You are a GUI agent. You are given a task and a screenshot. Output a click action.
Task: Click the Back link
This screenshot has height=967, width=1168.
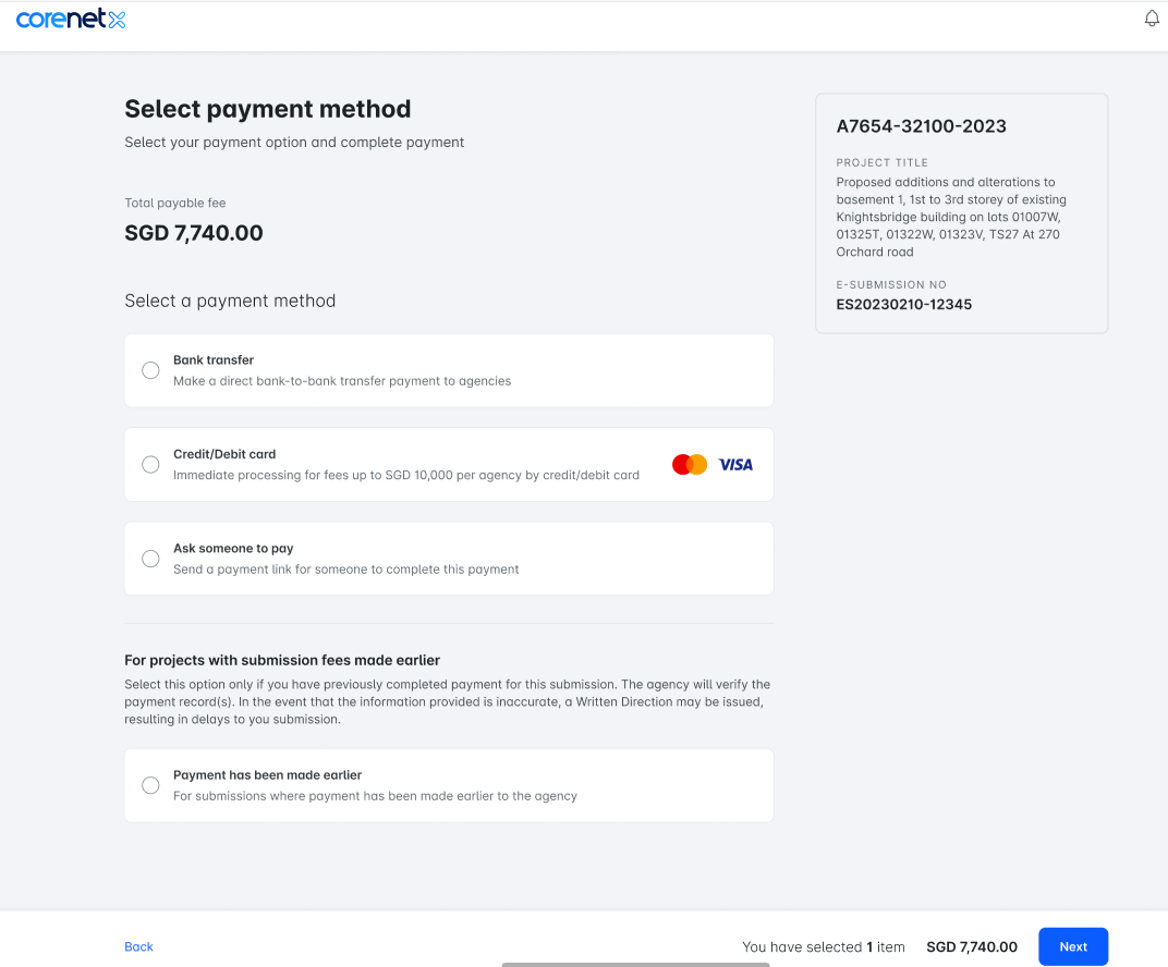[138, 946]
